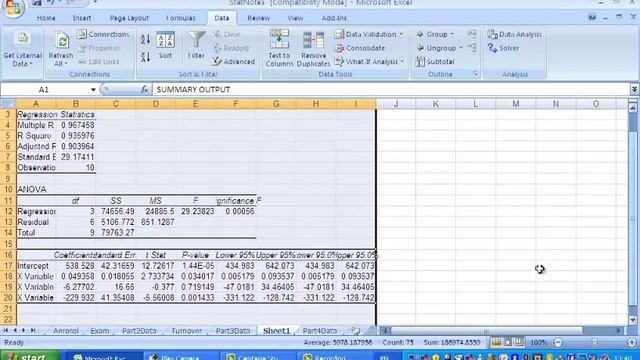Open the Review ribbon tab
640x360 pixels.
[258, 18]
